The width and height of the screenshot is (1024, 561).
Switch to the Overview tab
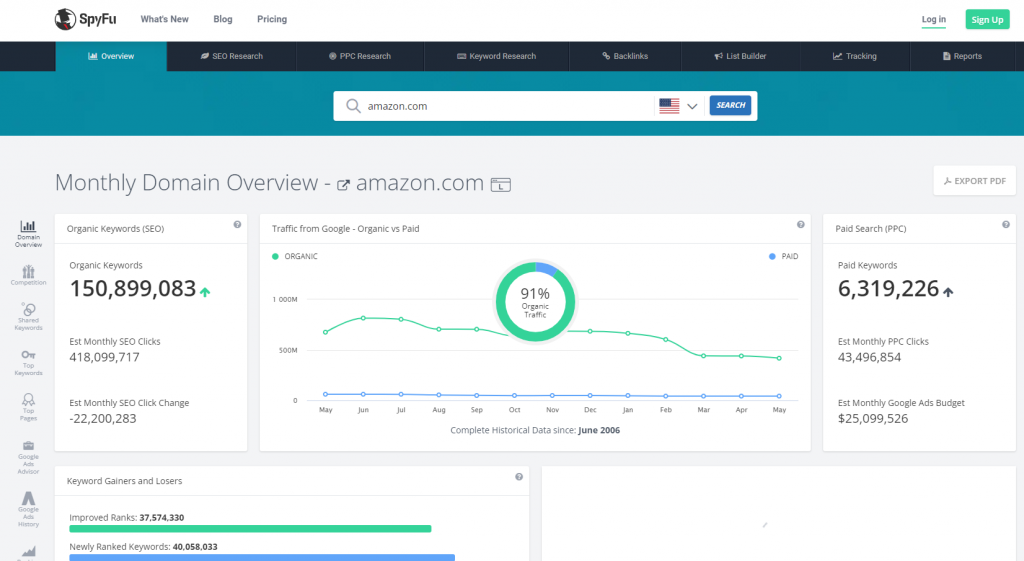click(111, 56)
